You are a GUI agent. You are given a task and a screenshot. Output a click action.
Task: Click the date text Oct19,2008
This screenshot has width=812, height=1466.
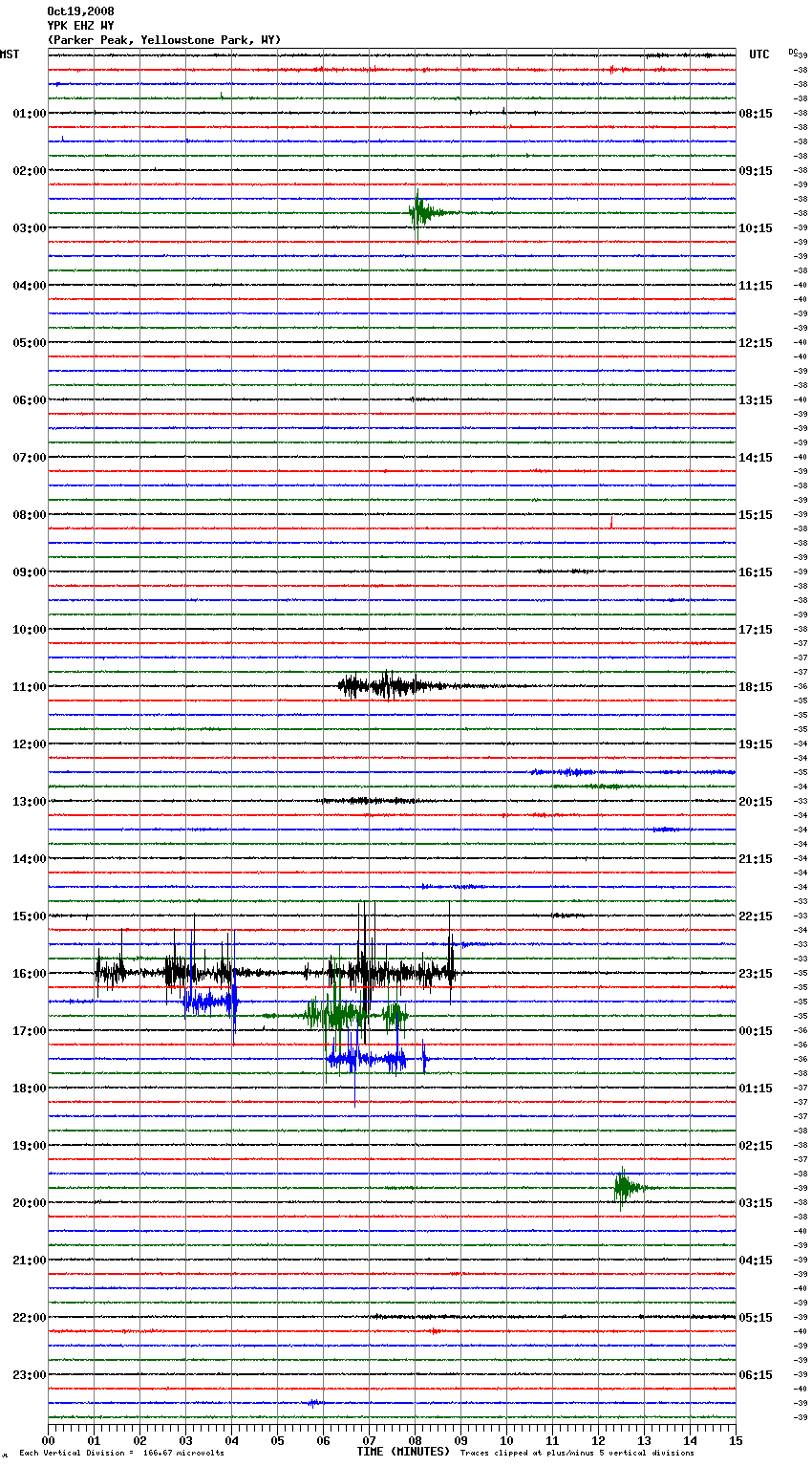[80, 11]
